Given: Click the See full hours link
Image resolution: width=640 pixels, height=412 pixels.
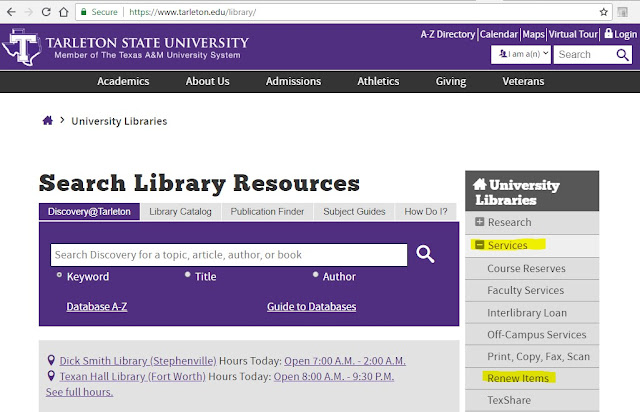Looking at the screenshot, I should tap(80, 392).
